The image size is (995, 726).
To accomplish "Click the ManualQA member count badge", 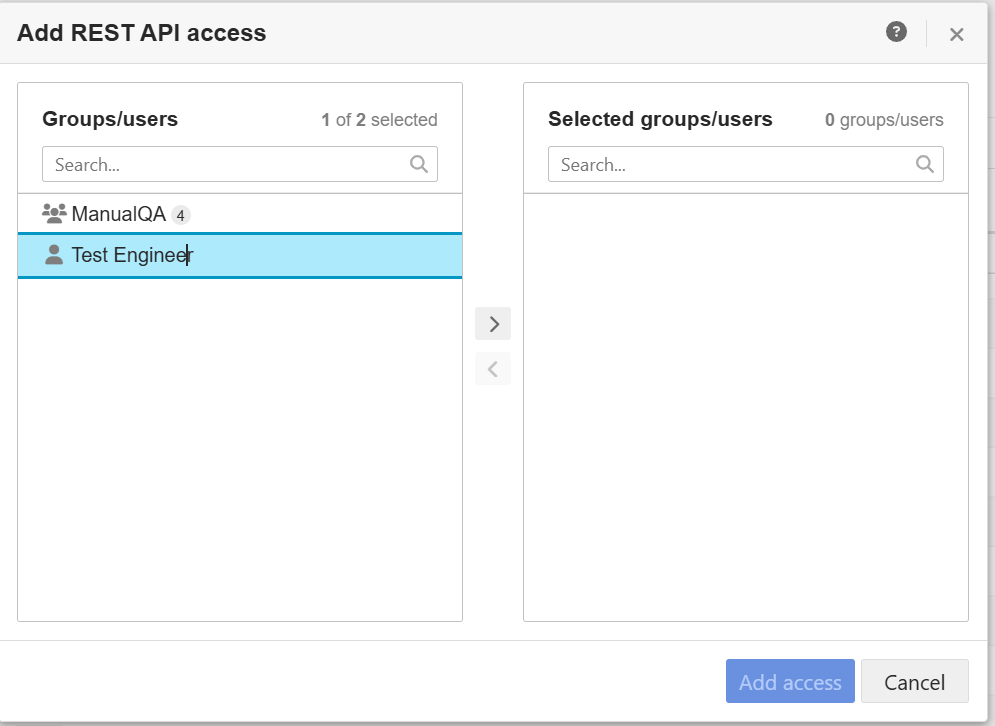I will pos(180,215).
